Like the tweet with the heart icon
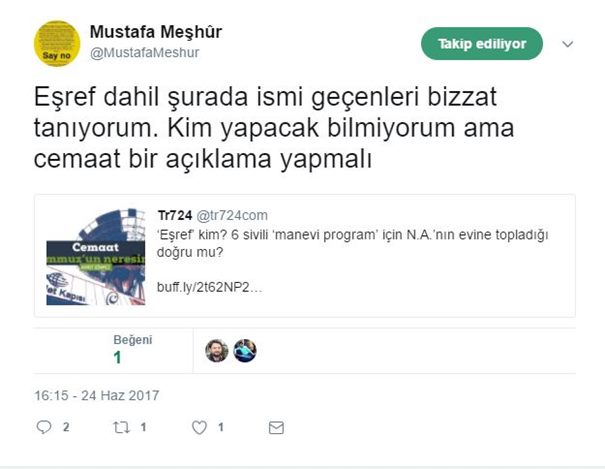 (199, 427)
